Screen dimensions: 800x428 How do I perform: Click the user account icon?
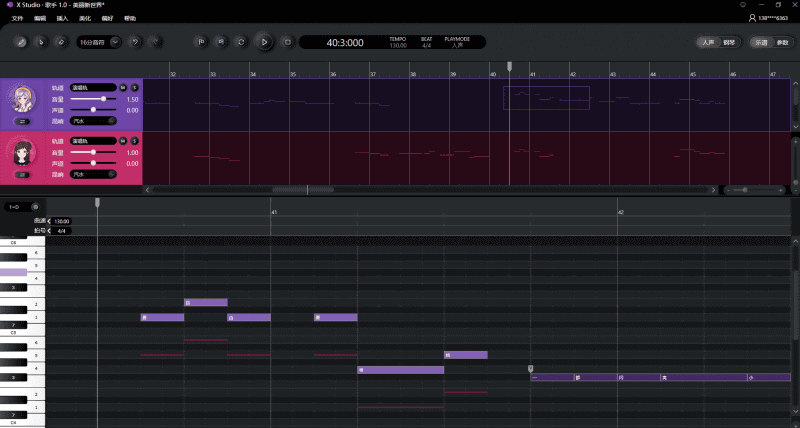tap(752, 18)
